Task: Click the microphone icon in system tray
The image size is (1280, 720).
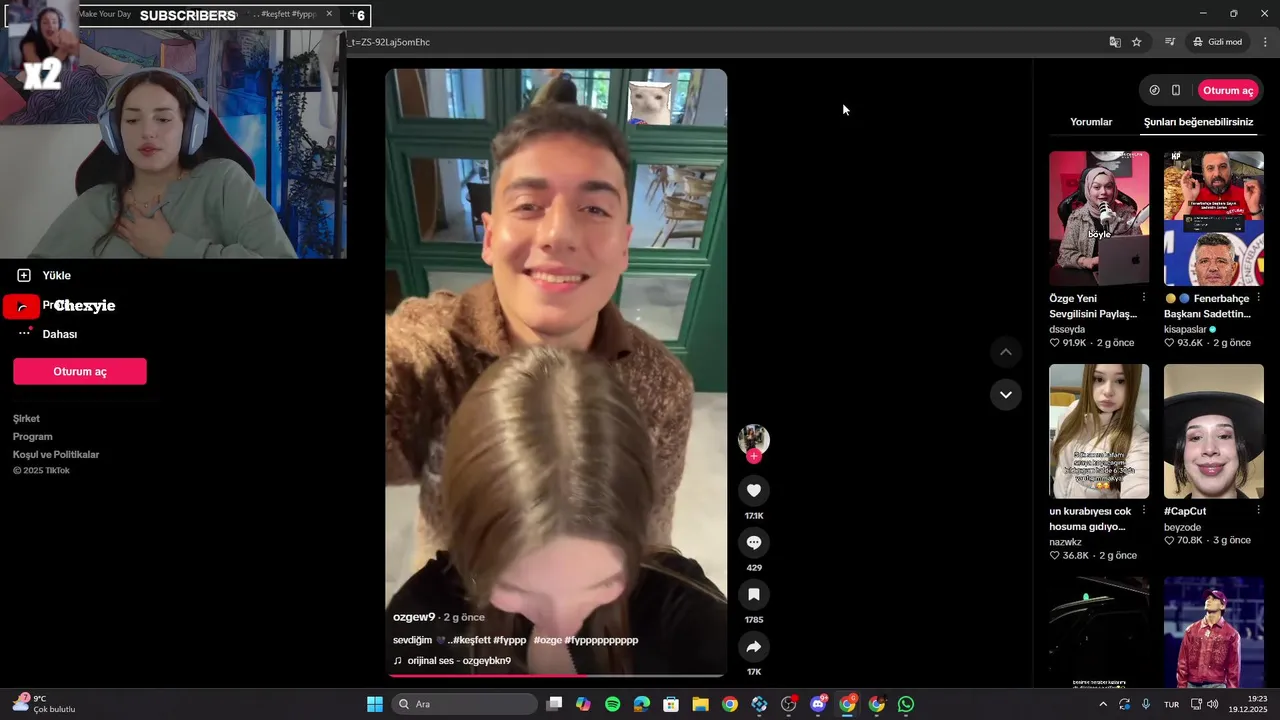Action: pyautogui.click(x=1146, y=704)
